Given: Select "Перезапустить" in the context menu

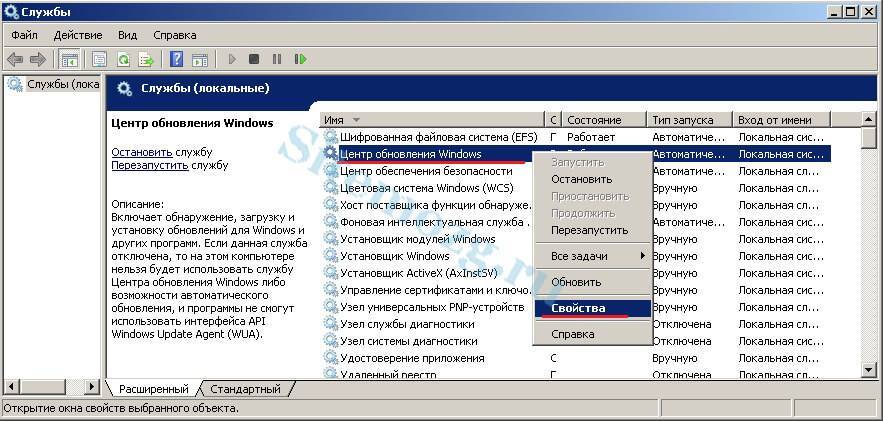Looking at the screenshot, I should click(589, 230).
